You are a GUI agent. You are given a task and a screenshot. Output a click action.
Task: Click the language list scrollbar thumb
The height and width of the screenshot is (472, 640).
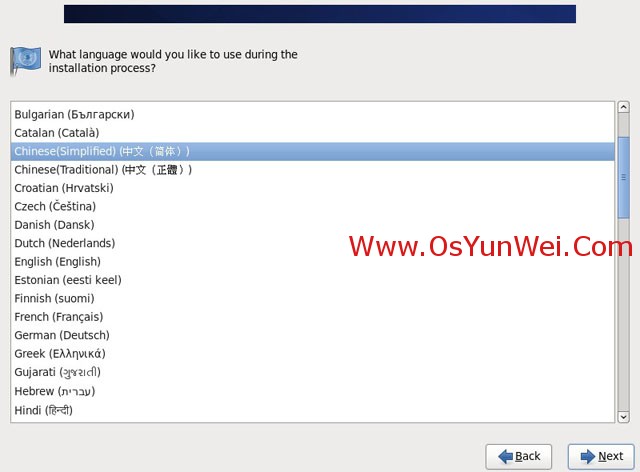pos(623,175)
